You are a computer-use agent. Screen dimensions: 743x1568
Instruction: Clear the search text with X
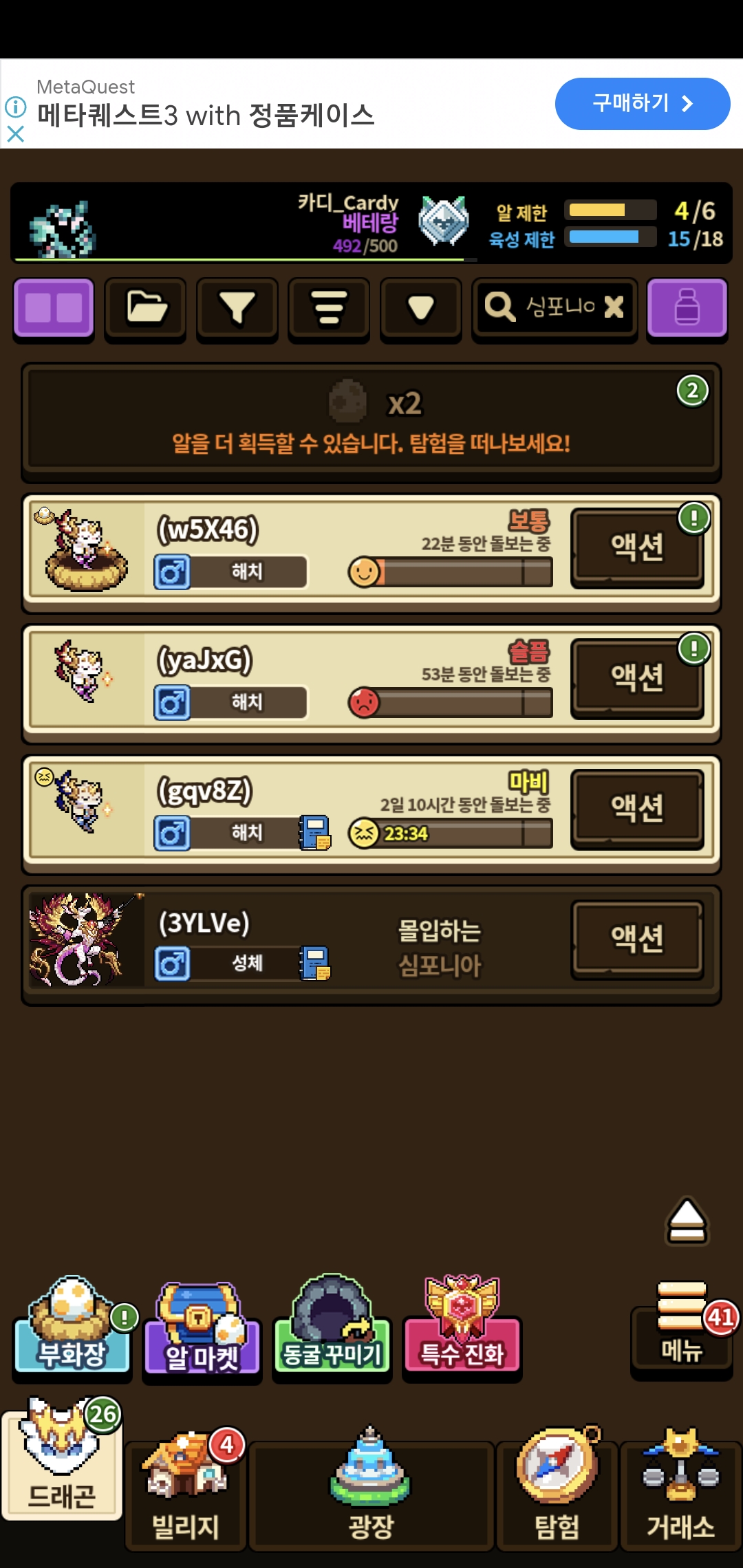tap(614, 307)
